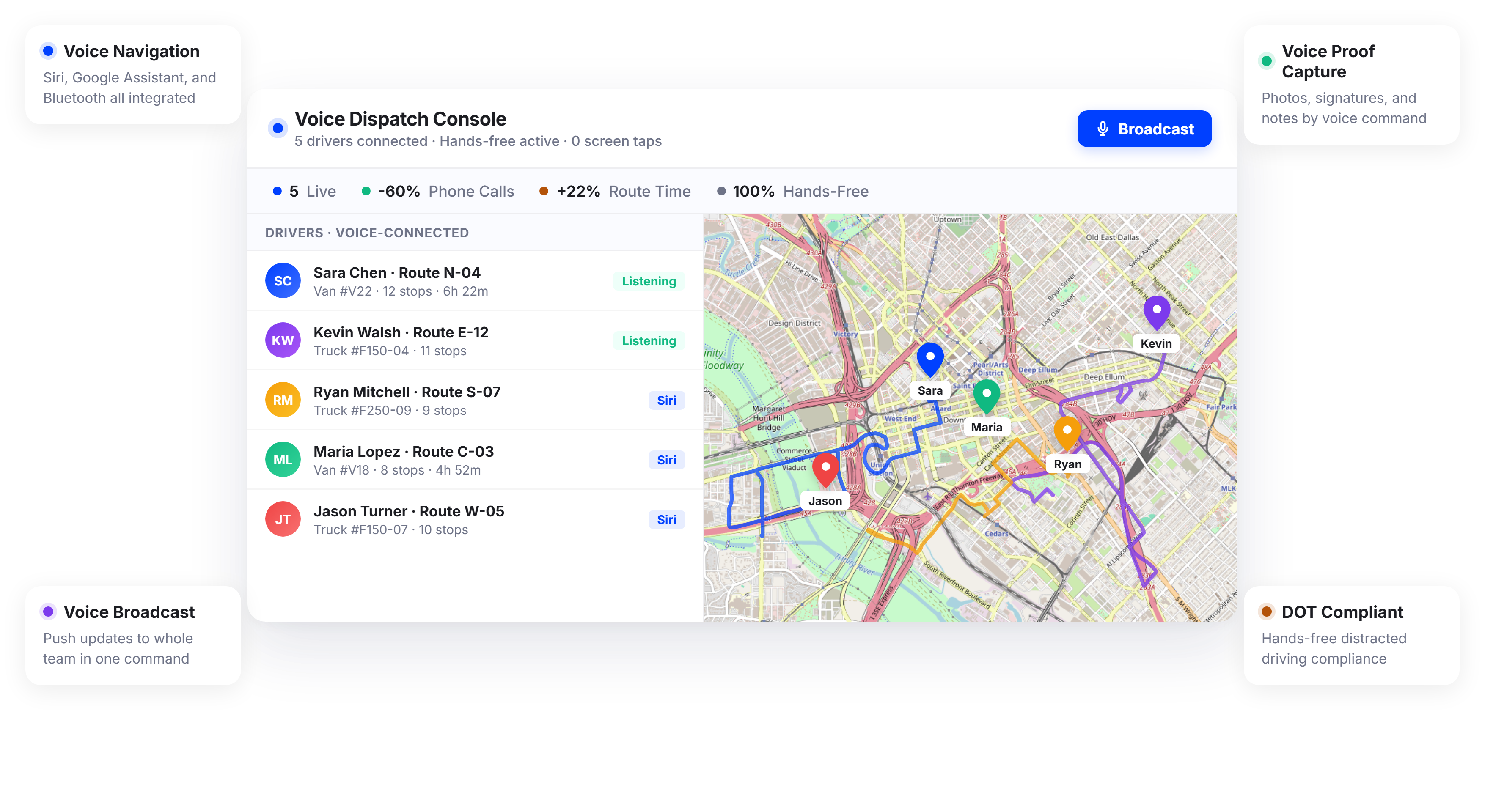
Task: Open the Sara Chen · Route N-04 row
Action: pos(475,281)
